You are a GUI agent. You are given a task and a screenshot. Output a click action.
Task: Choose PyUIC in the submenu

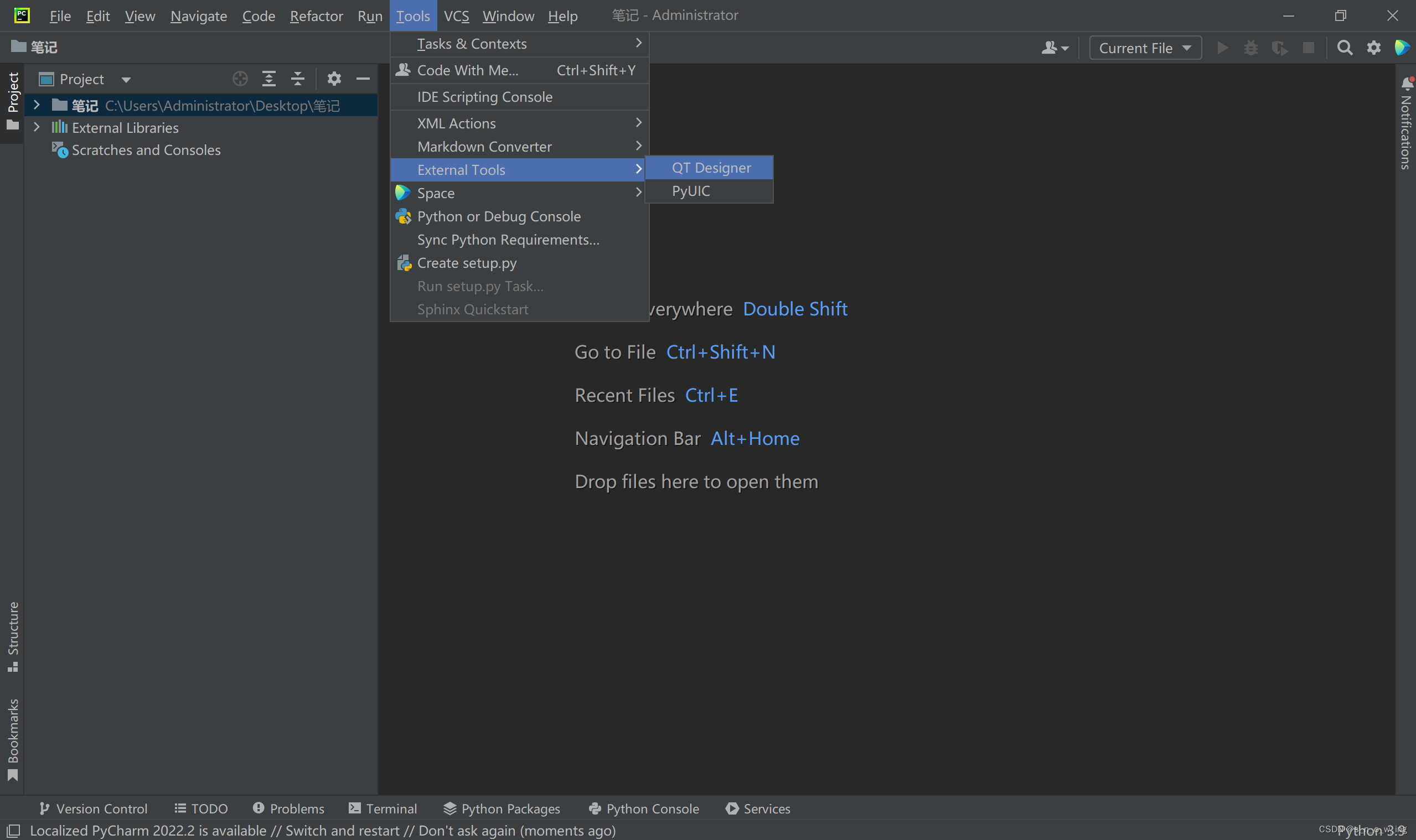690,191
